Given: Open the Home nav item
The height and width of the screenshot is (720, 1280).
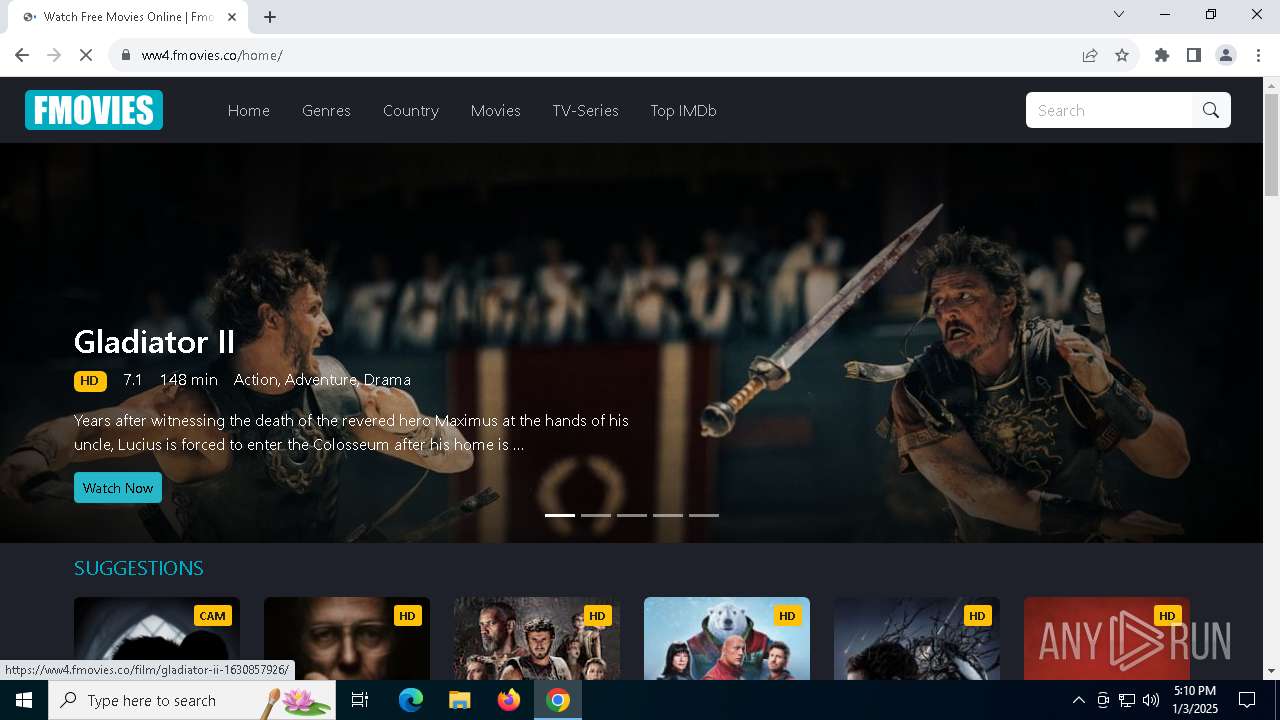Looking at the screenshot, I should click(249, 110).
